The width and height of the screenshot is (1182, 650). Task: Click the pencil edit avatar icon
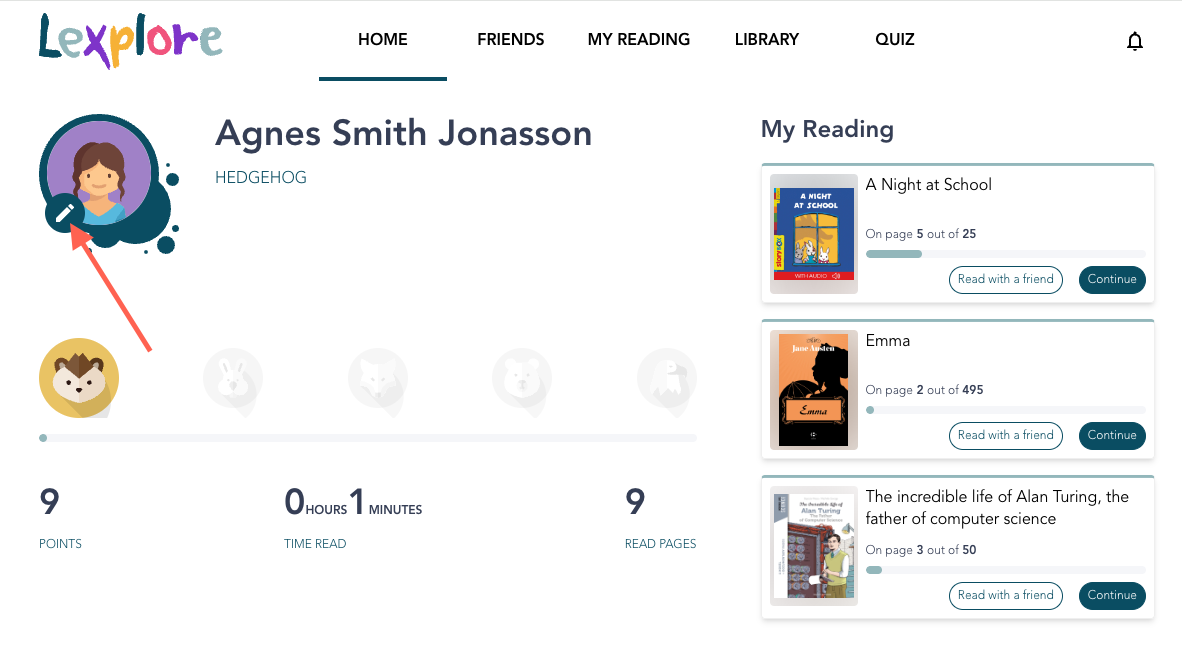point(65,212)
